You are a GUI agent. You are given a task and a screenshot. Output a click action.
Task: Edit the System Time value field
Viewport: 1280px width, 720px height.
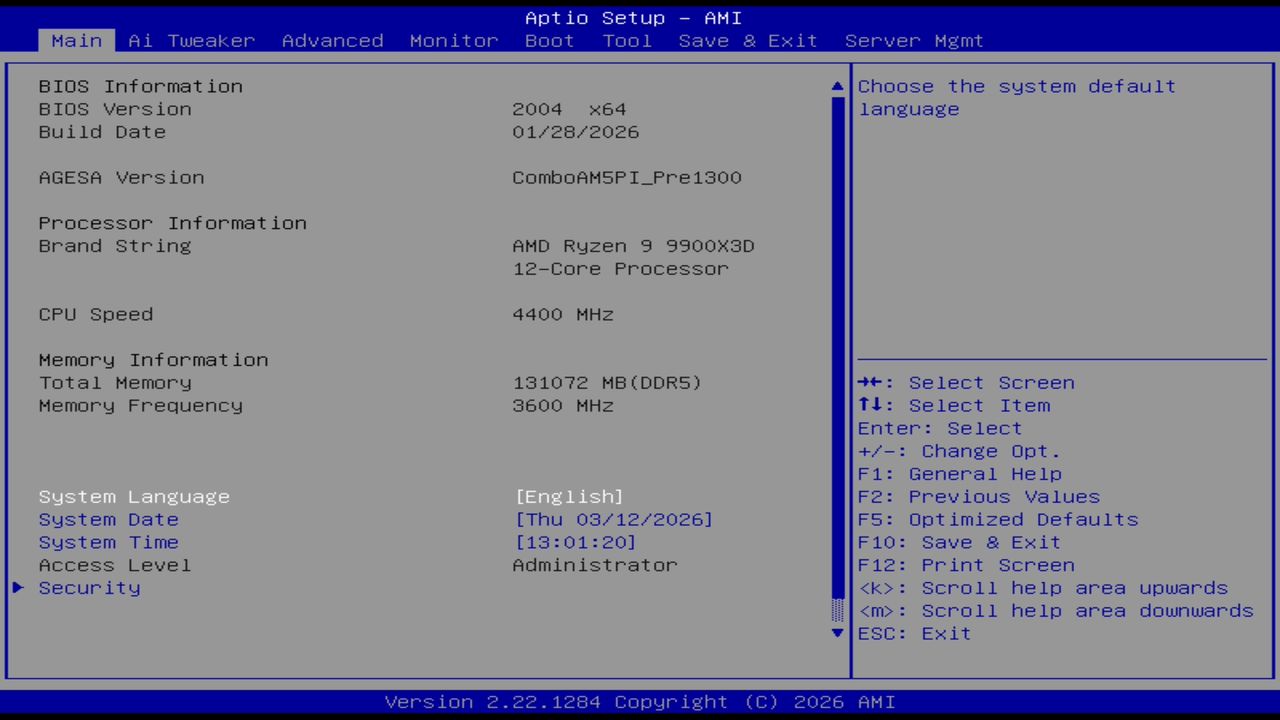coord(575,543)
